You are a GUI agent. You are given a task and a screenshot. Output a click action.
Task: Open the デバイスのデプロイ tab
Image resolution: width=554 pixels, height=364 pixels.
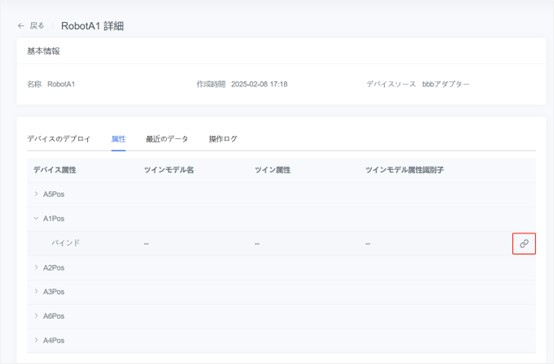point(59,139)
